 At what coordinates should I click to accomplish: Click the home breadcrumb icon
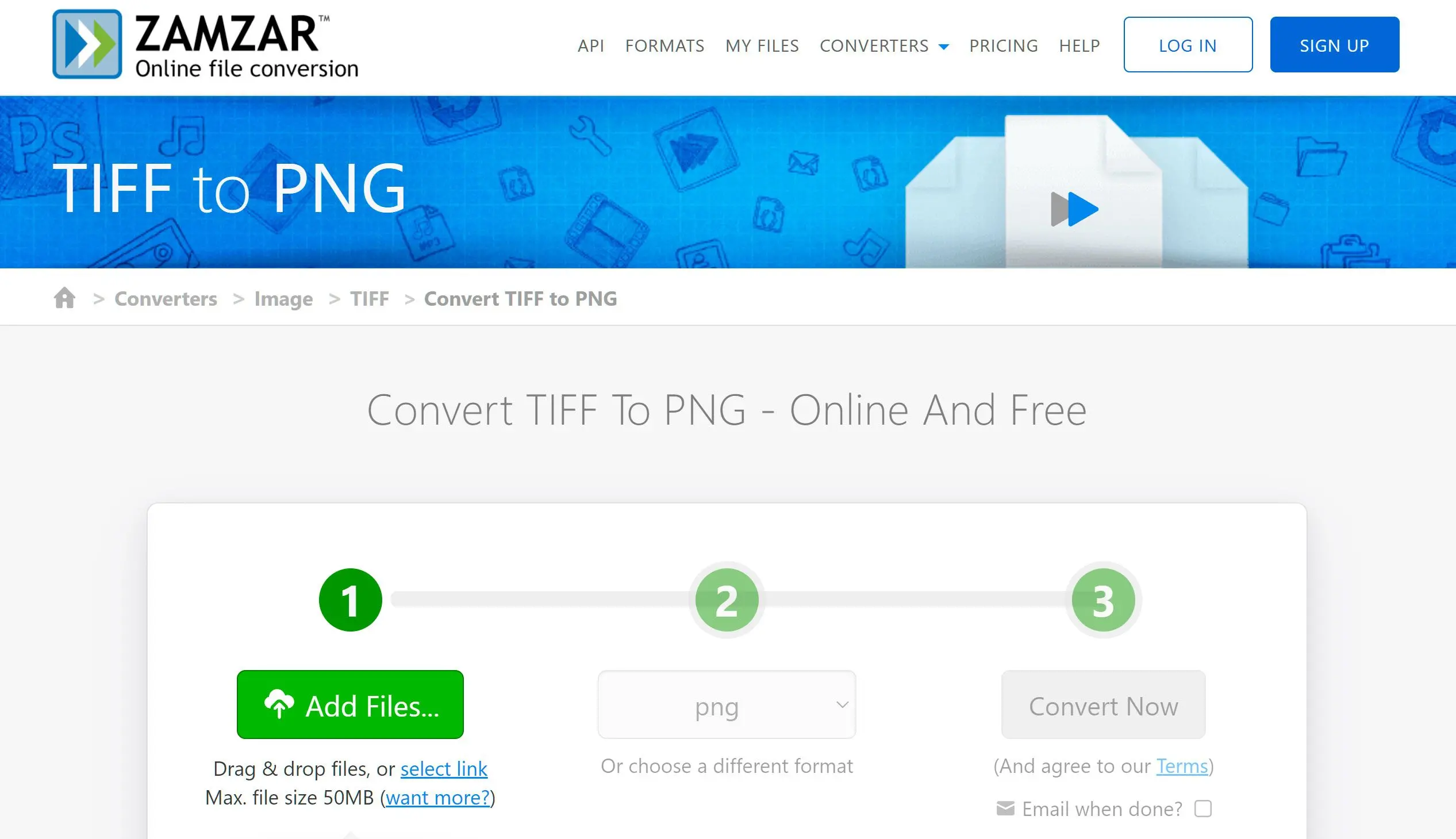click(65, 297)
